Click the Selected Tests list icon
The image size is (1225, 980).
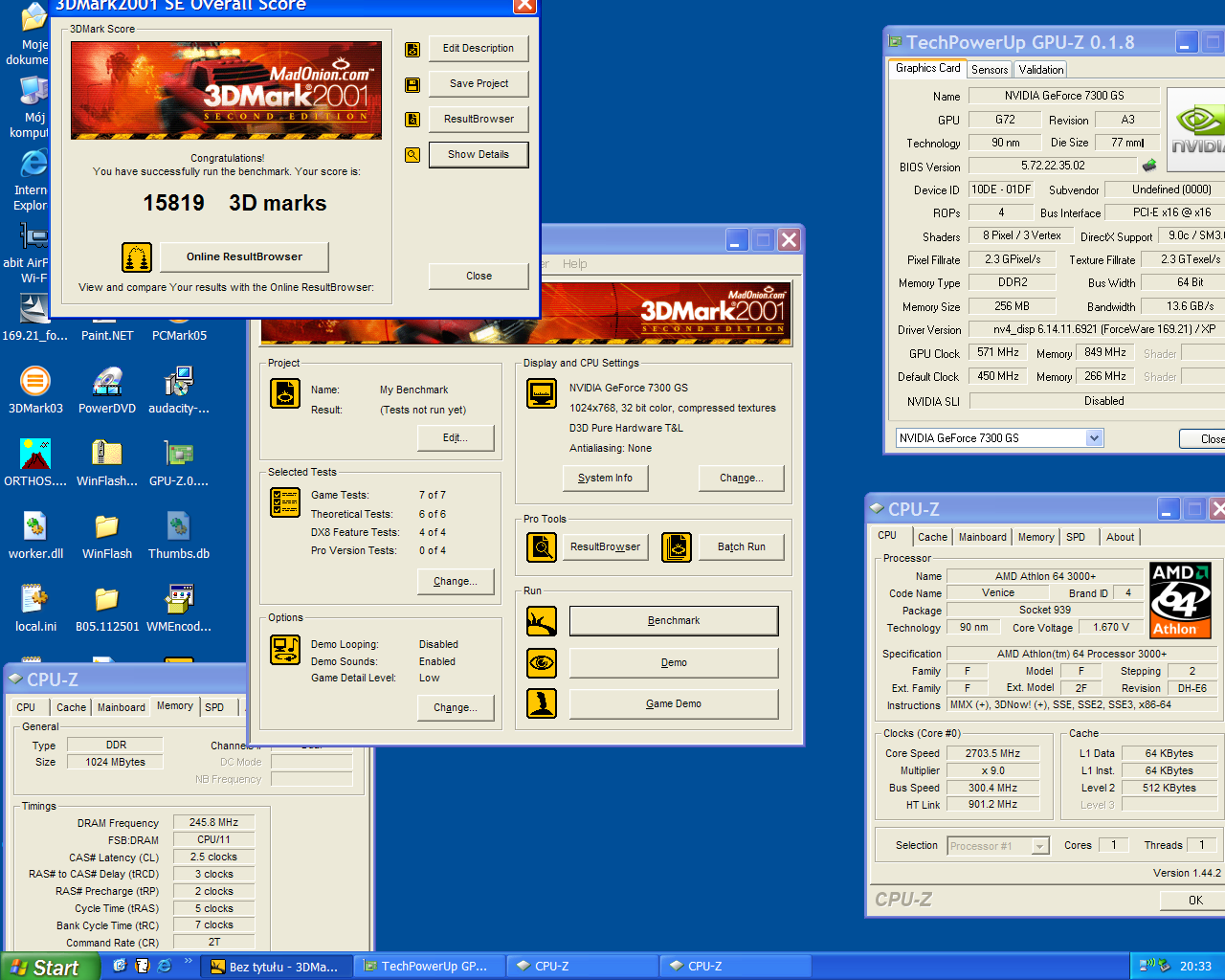click(285, 502)
